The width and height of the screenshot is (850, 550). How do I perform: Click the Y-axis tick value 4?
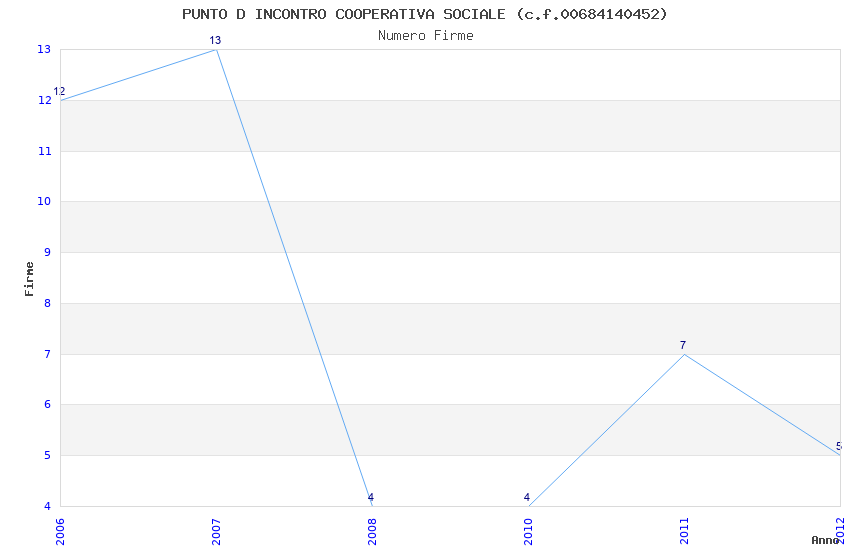point(48,506)
